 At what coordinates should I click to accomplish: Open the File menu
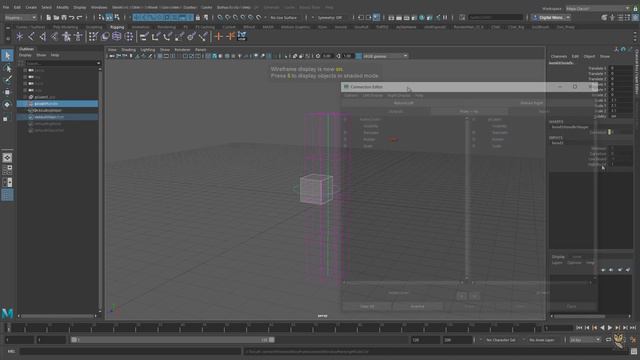(x=6, y=7)
